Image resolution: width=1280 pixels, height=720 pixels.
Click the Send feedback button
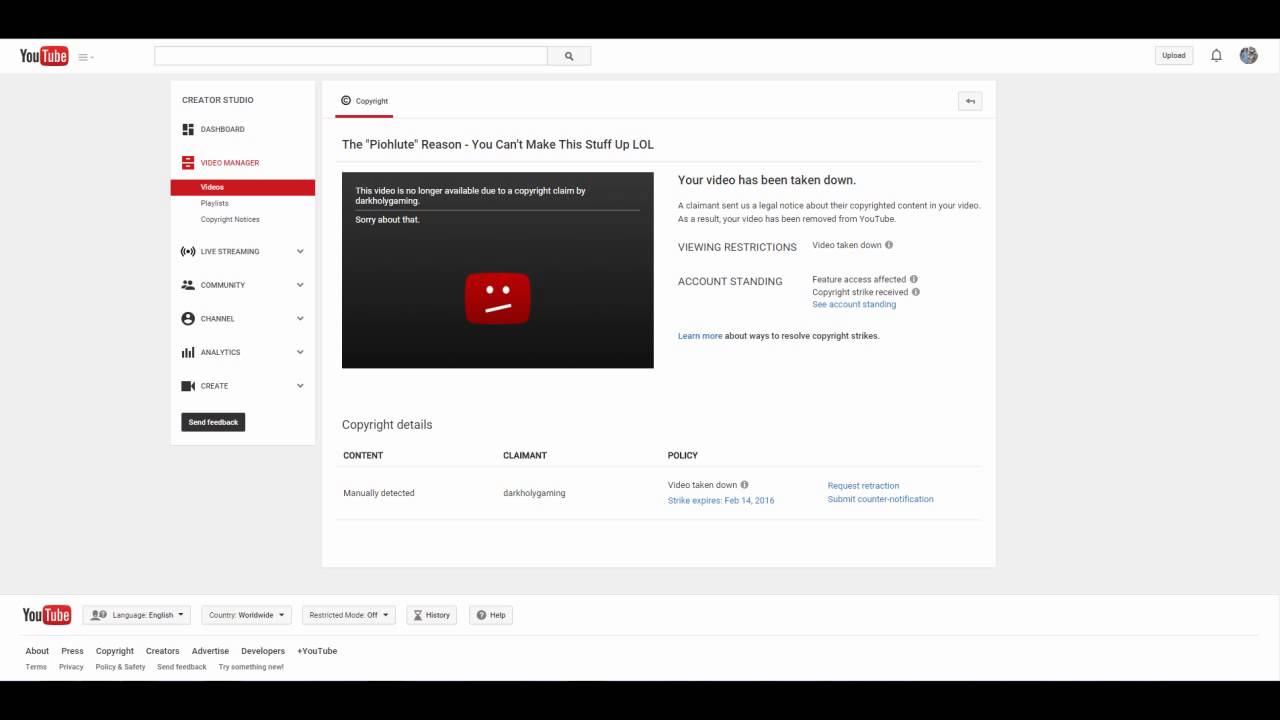tap(213, 422)
